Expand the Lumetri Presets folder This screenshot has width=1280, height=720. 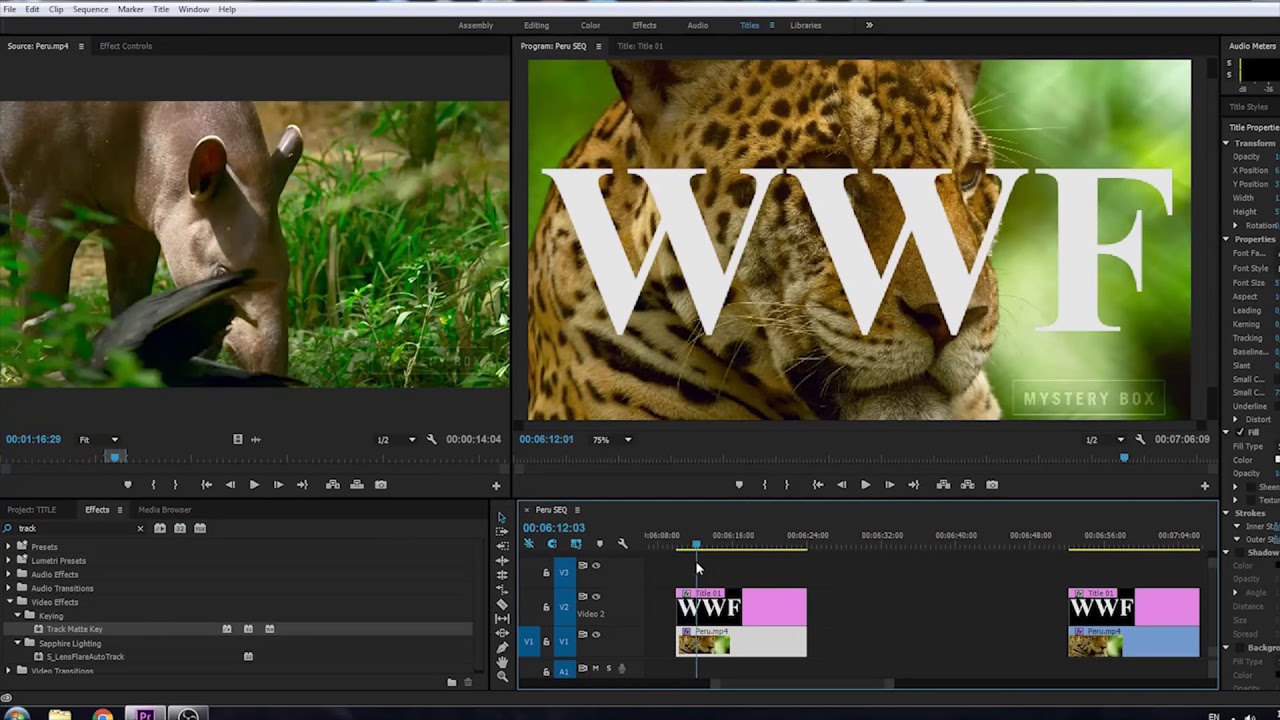coord(9,560)
